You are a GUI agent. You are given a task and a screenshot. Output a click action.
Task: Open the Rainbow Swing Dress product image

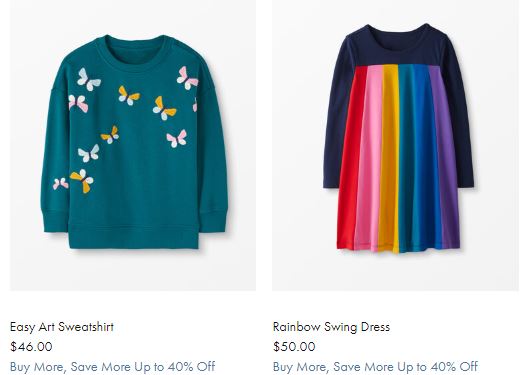click(396, 145)
